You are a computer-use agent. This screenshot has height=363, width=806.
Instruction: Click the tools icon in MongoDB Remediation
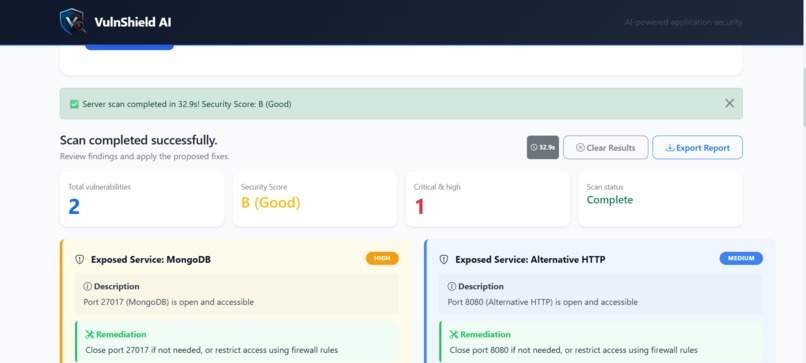(x=90, y=335)
